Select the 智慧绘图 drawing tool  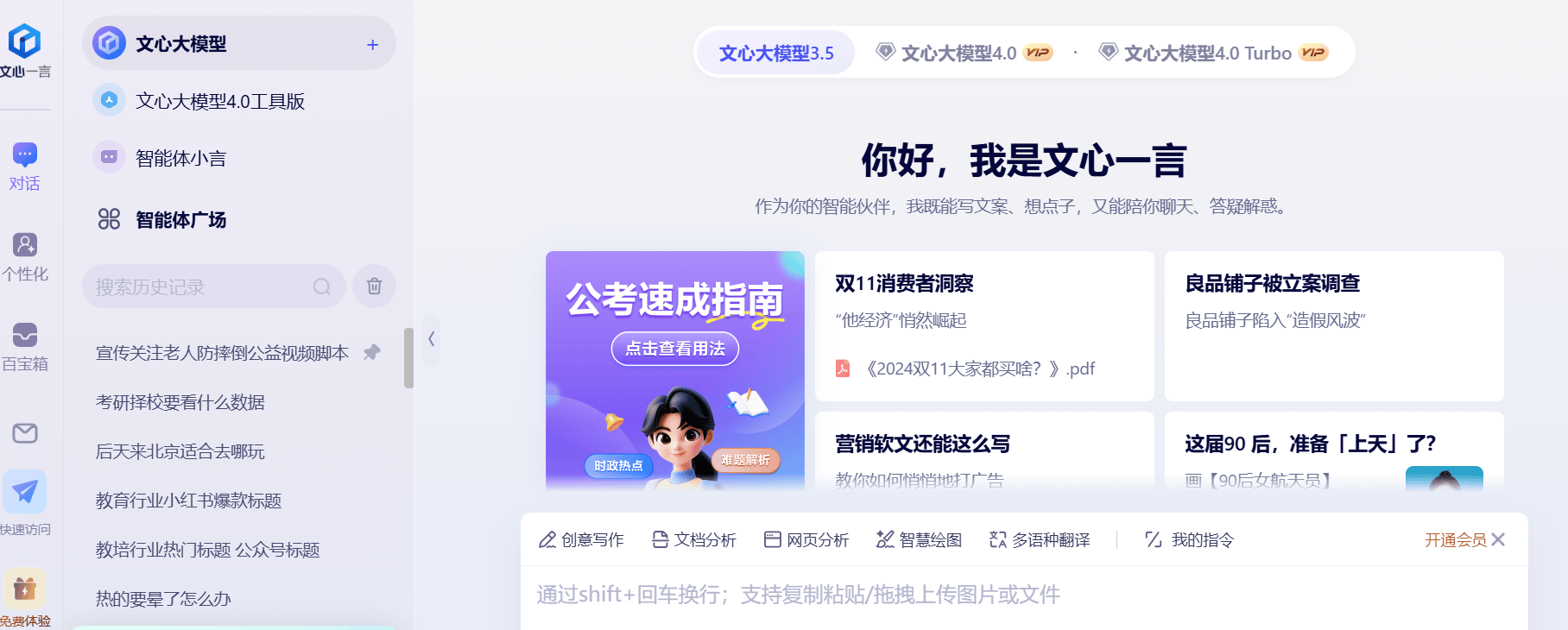coord(919,539)
